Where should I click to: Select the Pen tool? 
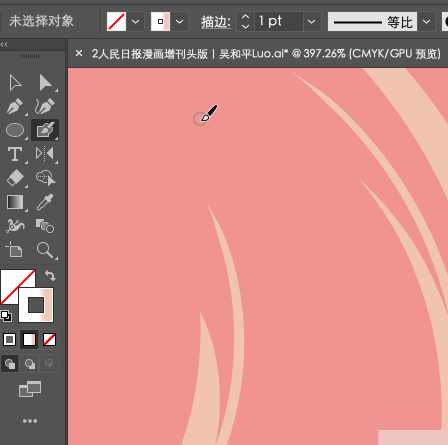click(x=15, y=106)
